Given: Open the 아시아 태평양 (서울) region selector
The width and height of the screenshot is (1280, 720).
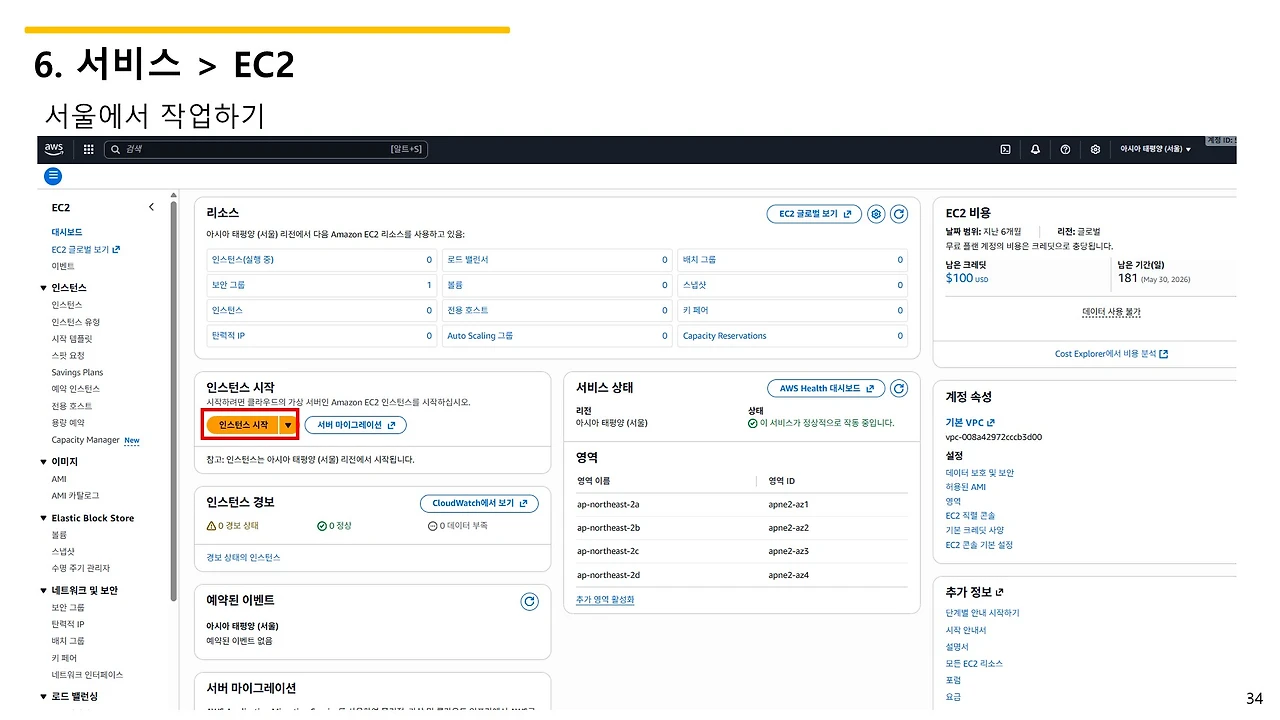Looking at the screenshot, I should pyautogui.click(x=1156, y=149).
